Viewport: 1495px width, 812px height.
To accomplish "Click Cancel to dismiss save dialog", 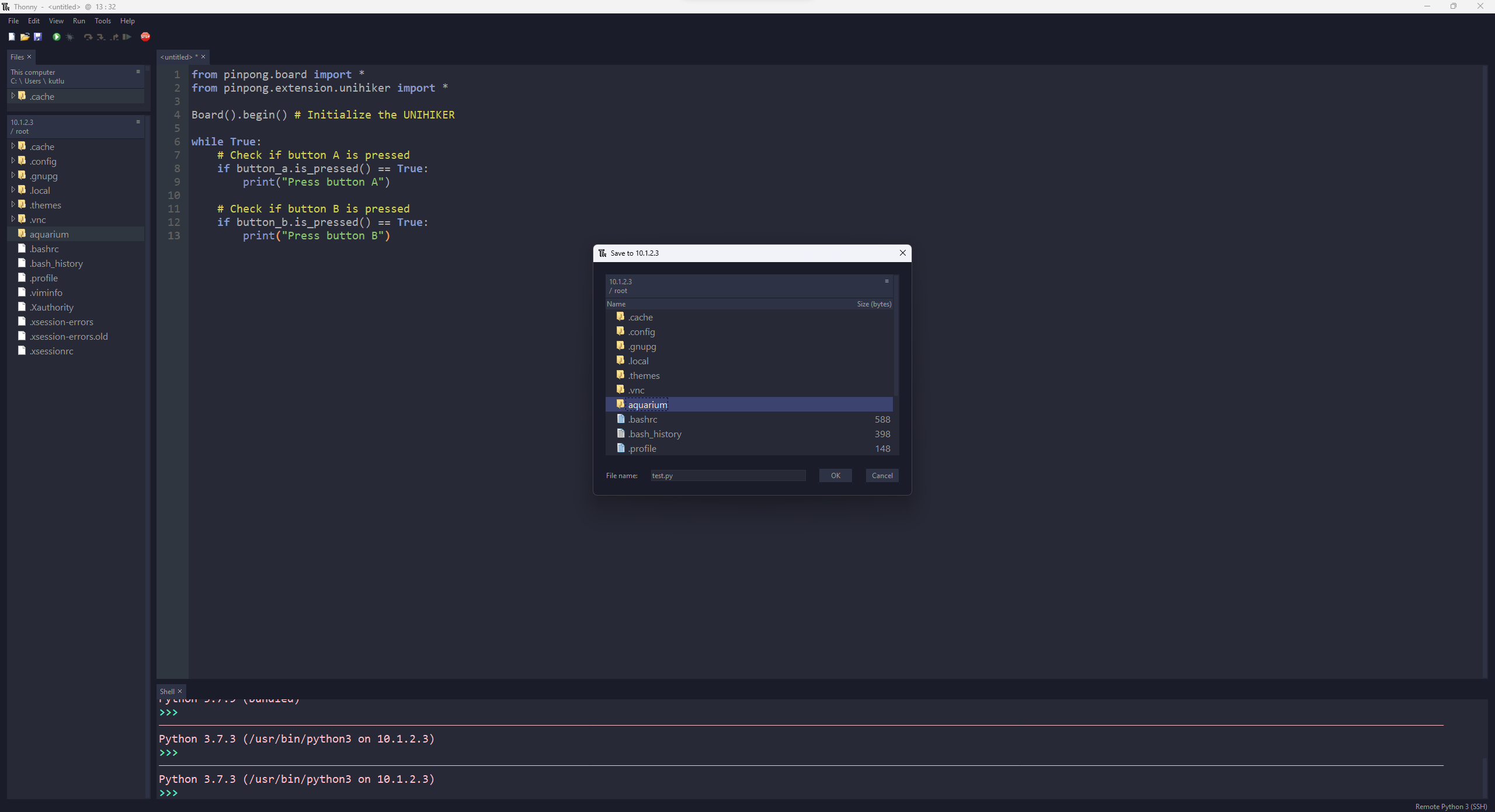I will 883,475.
